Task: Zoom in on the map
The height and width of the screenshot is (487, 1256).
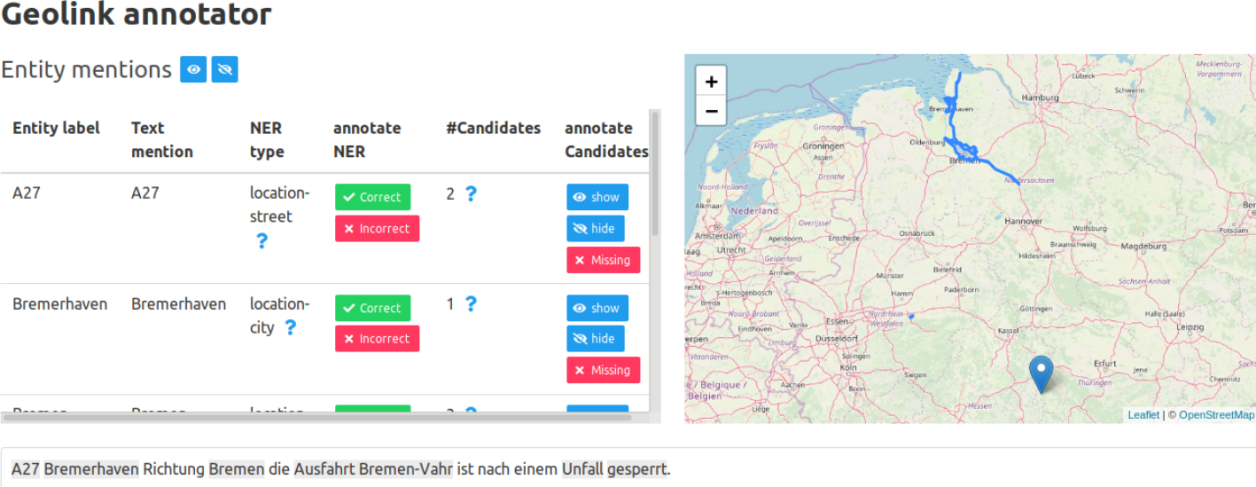Action: point(711,82)
